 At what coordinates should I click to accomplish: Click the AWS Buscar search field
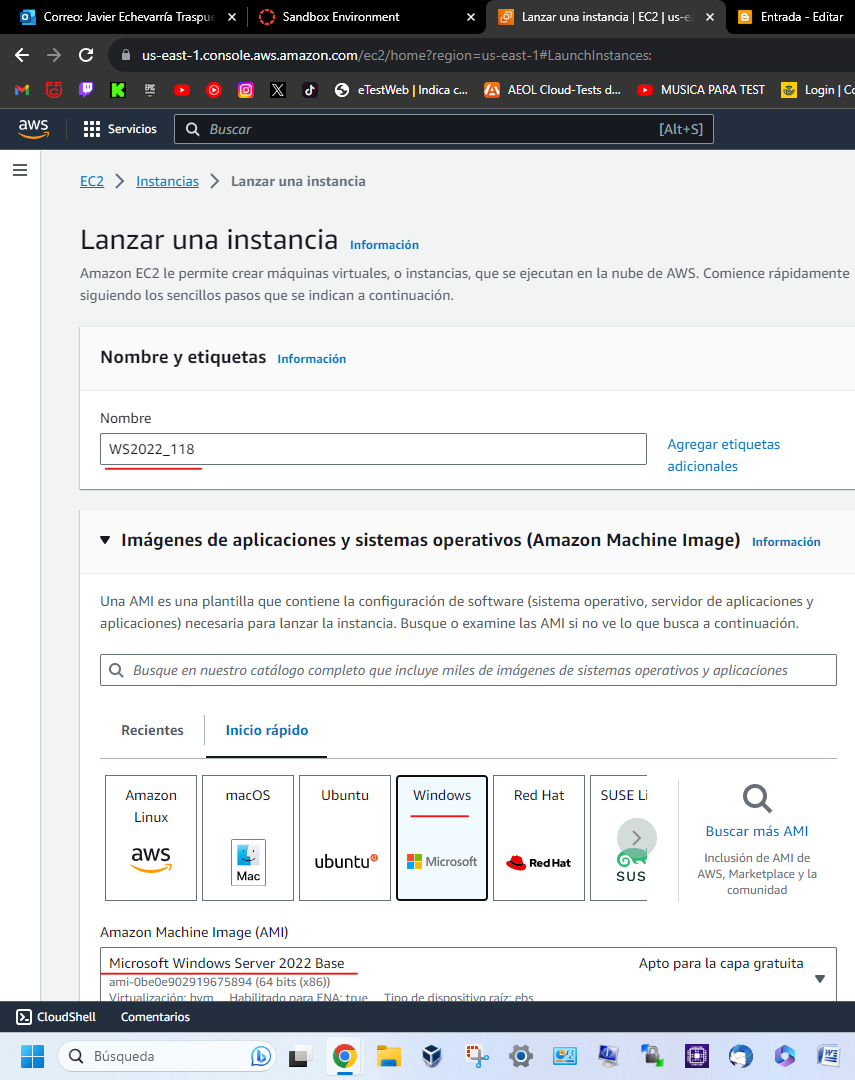pyautogui.click(x=444, y=129)
